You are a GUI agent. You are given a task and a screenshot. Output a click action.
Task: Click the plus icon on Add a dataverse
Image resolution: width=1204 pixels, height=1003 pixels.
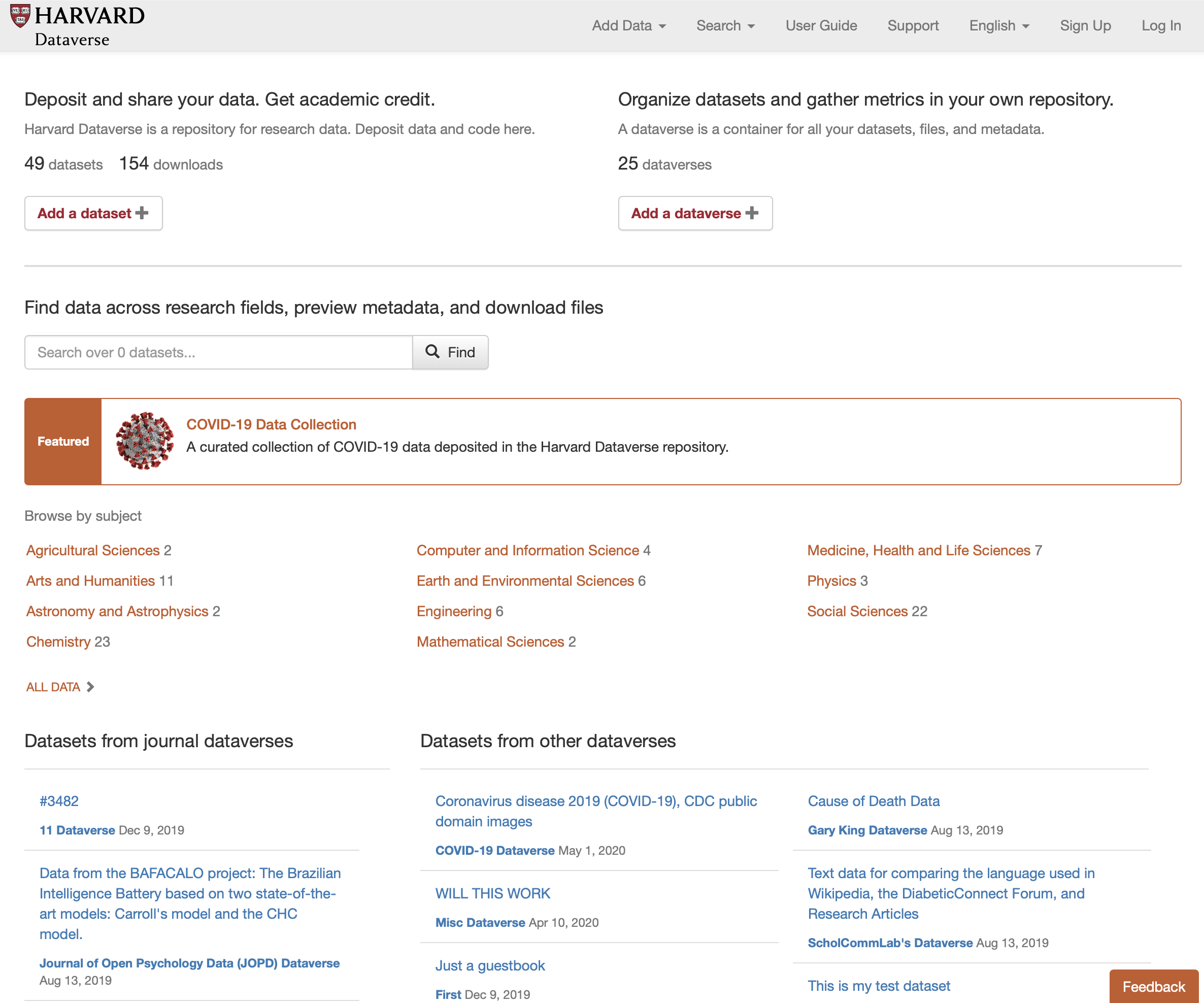click(x=753, y=213)
